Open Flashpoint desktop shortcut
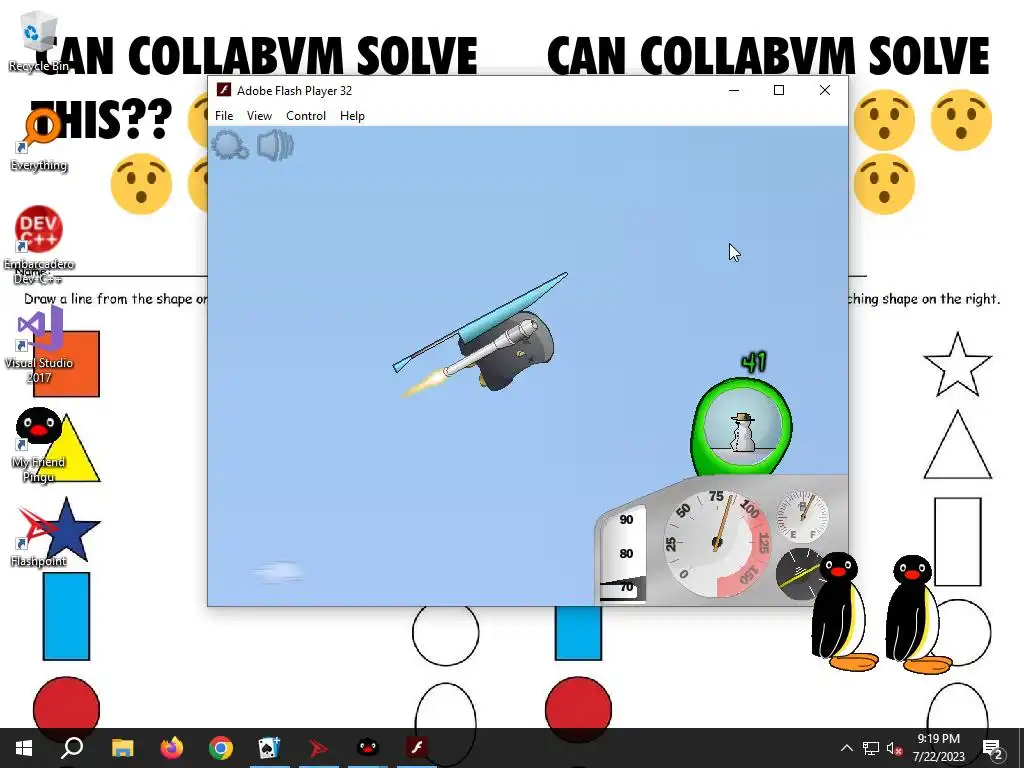Viewport: 1024px width, 768px height. pyautogui.click(x=39, y=536)
